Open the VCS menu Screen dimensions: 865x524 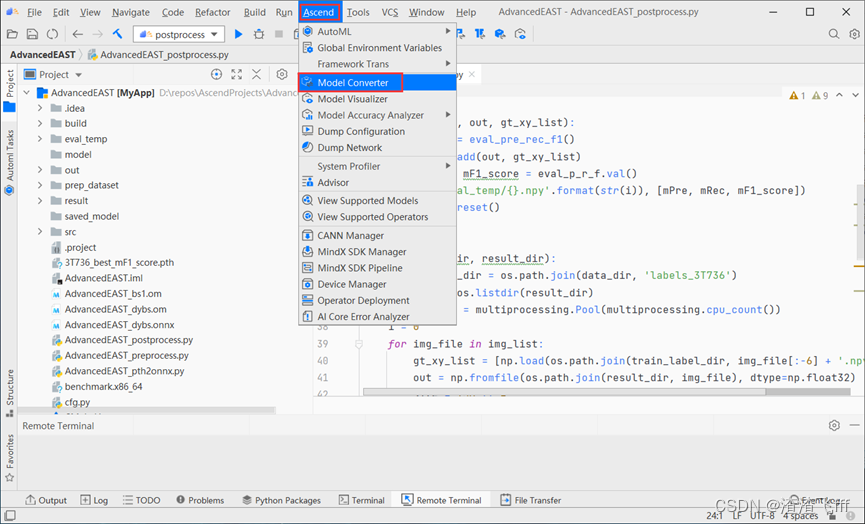pos(389,12)
